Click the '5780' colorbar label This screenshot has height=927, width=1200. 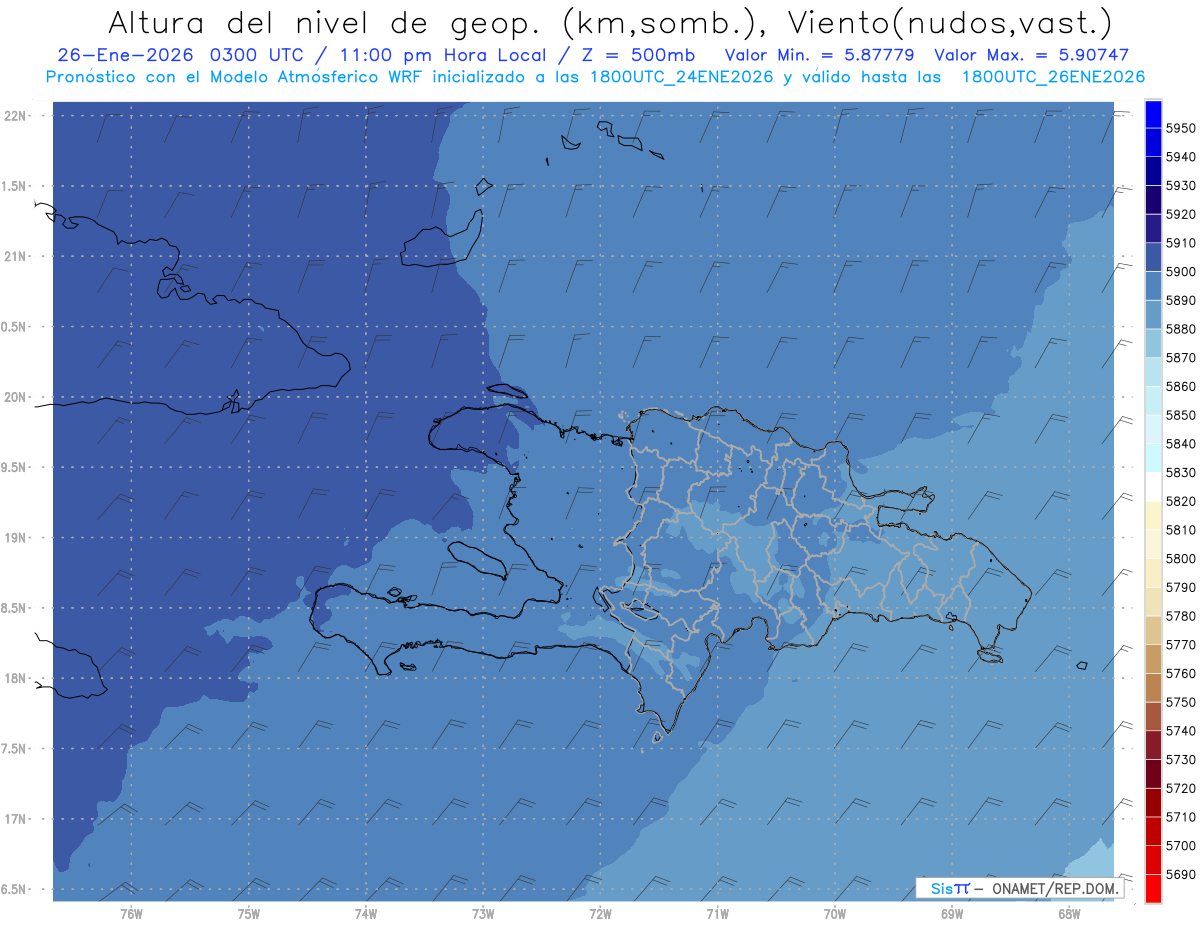coord(1181,616)
